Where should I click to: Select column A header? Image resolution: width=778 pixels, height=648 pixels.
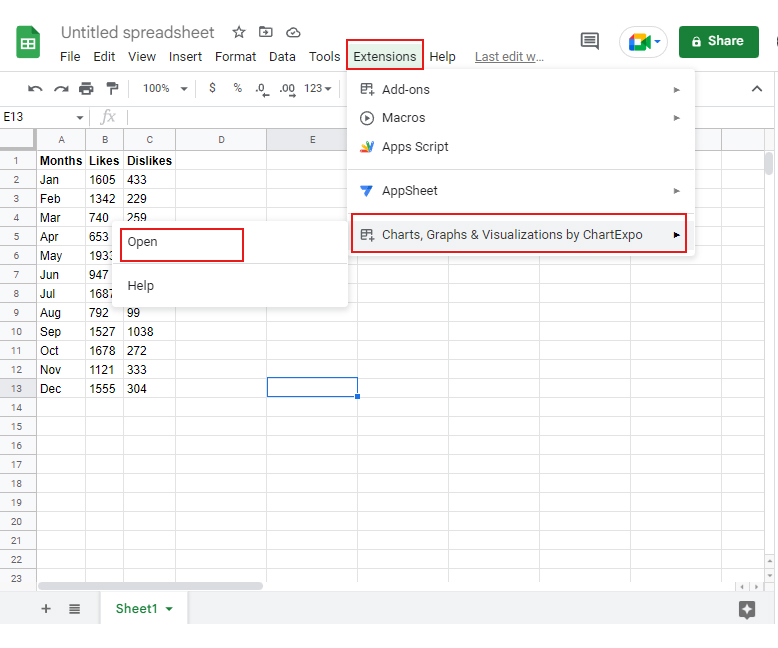pos(61,140)
